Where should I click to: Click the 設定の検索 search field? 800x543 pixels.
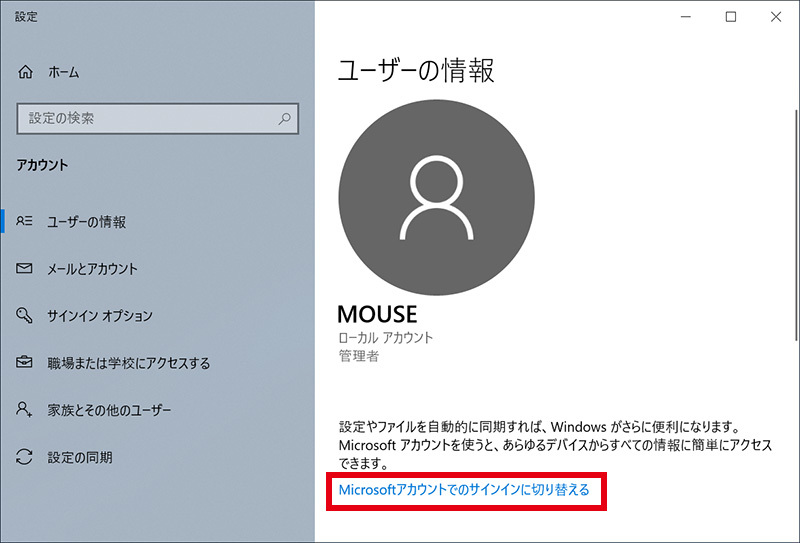click(x=158, y=119)
